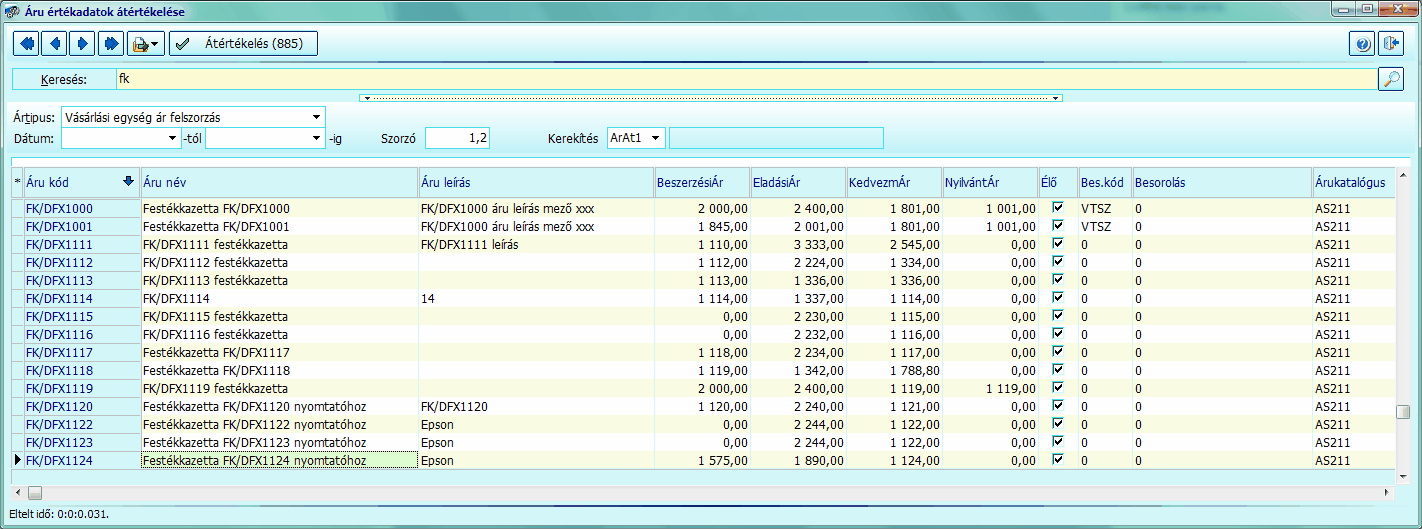This screenshot has width=1422, height=529.
Task: Click the row selector asterisk header
Action: (x=17, y=182)
